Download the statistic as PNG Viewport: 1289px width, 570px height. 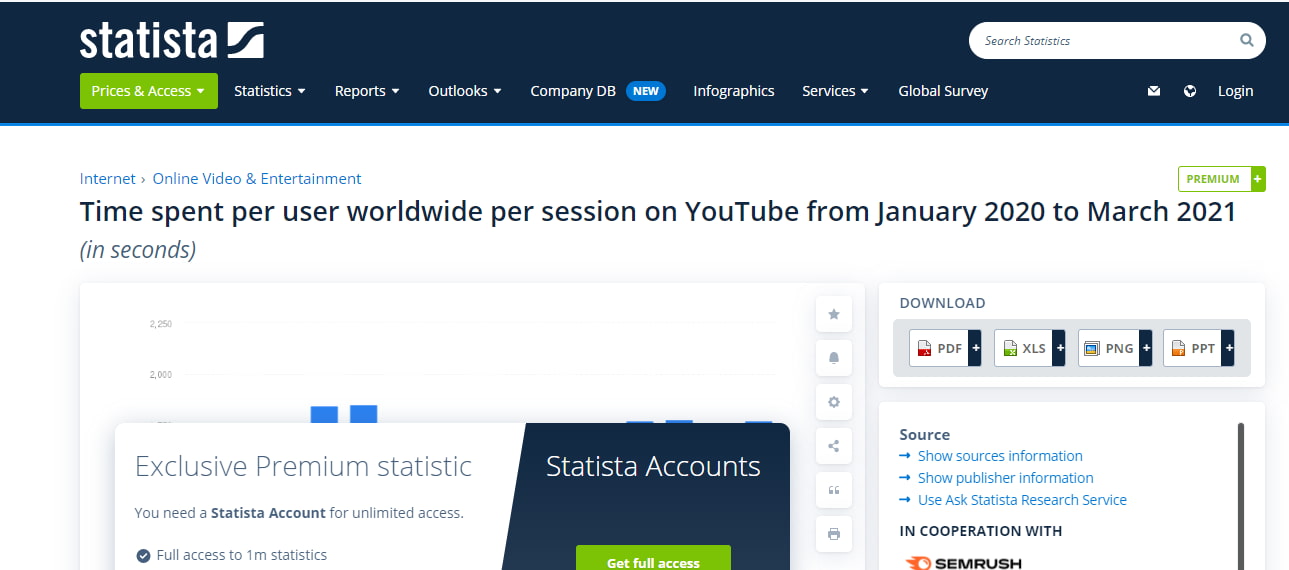coord(1115,348)
